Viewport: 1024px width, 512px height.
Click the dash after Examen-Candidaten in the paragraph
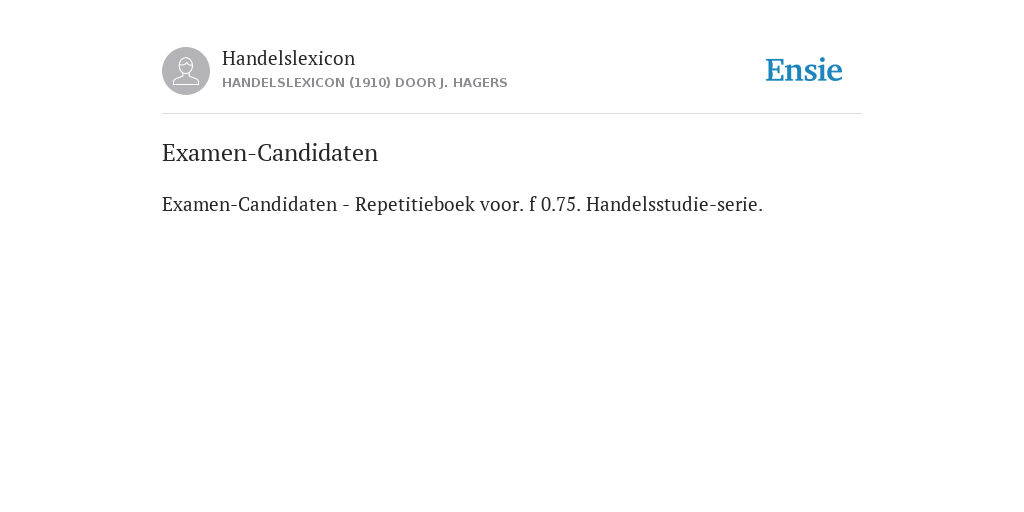pos(346,205)
